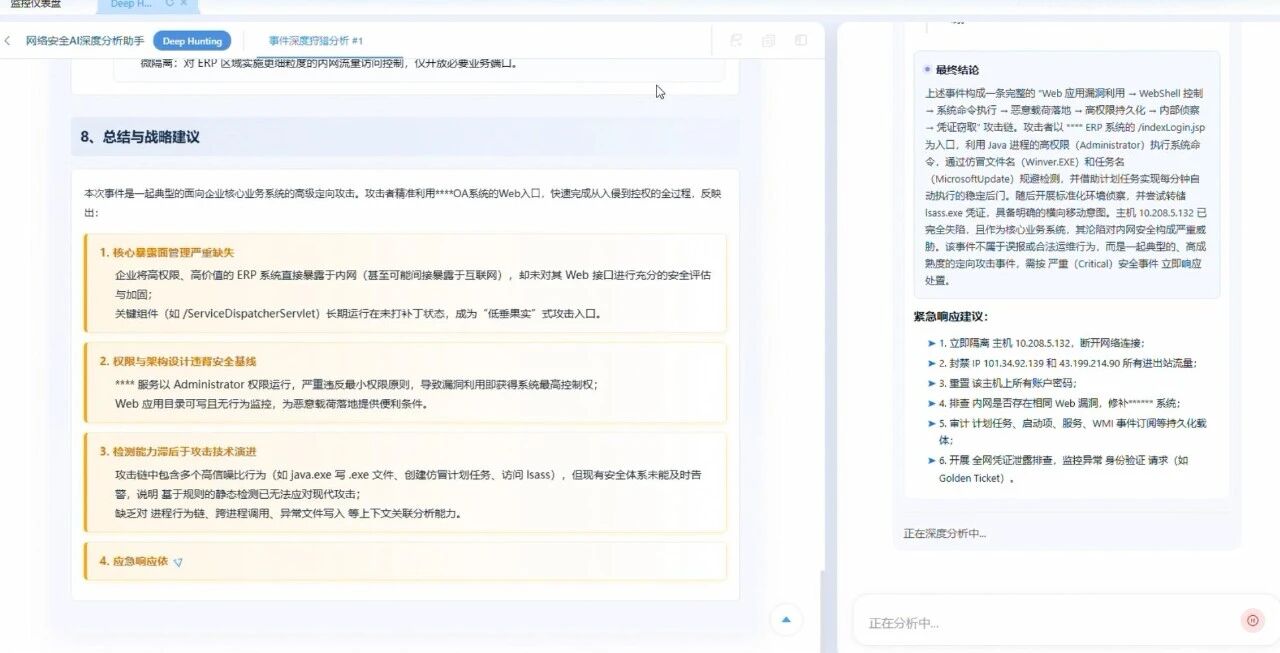The width and height of the screenshot is (1280, 653).
Task: Stop the analysis with the orange pause button
Action: coord(1253,620)
